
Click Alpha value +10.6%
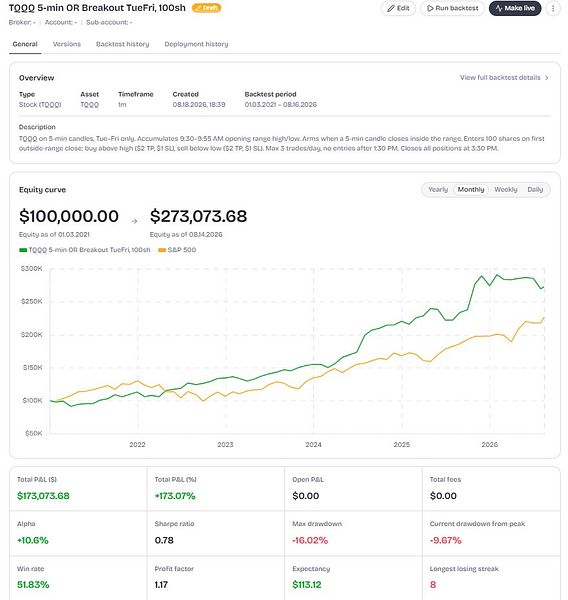point(33,540)
